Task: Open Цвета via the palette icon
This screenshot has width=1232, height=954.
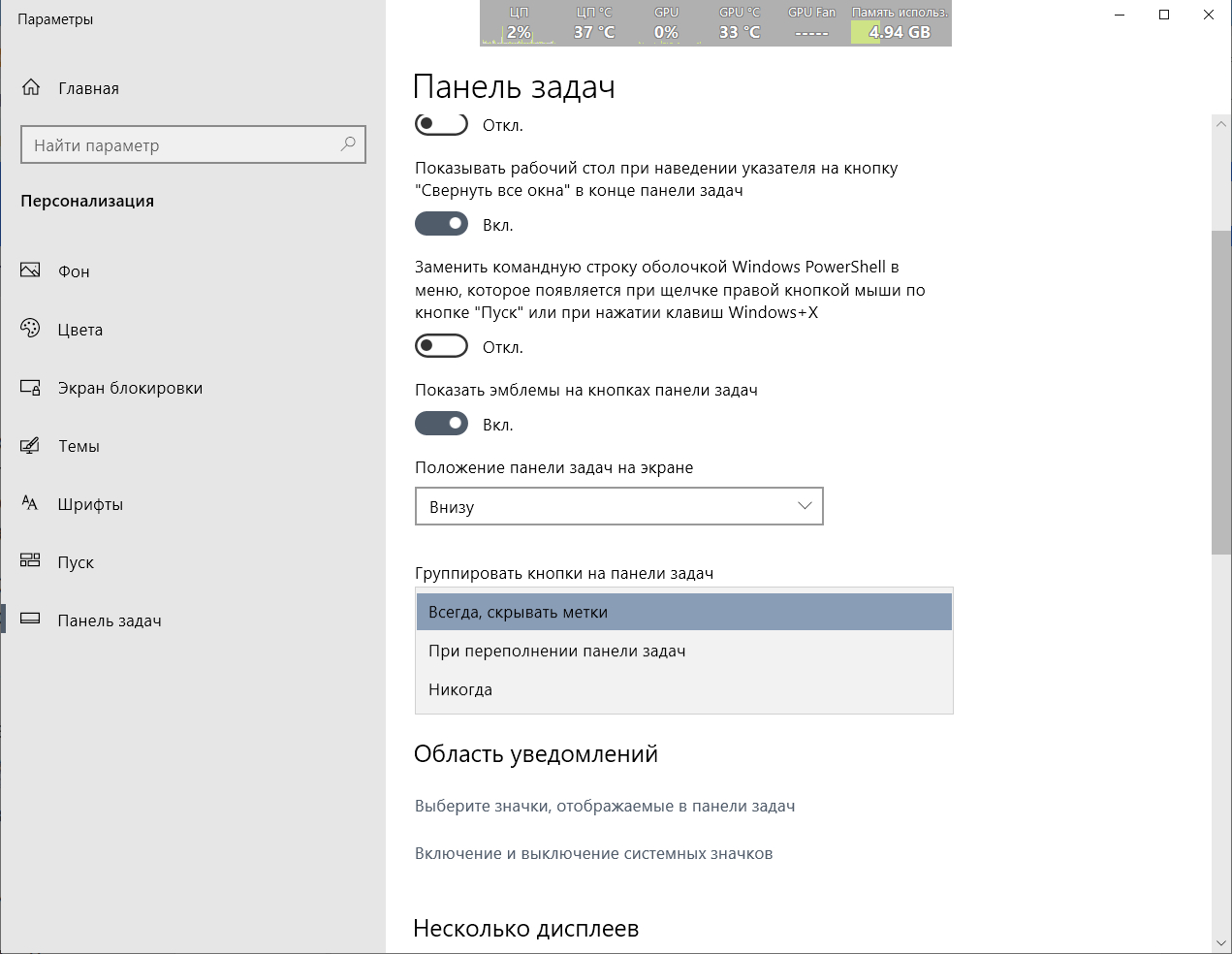Action: tap(31, 329)
